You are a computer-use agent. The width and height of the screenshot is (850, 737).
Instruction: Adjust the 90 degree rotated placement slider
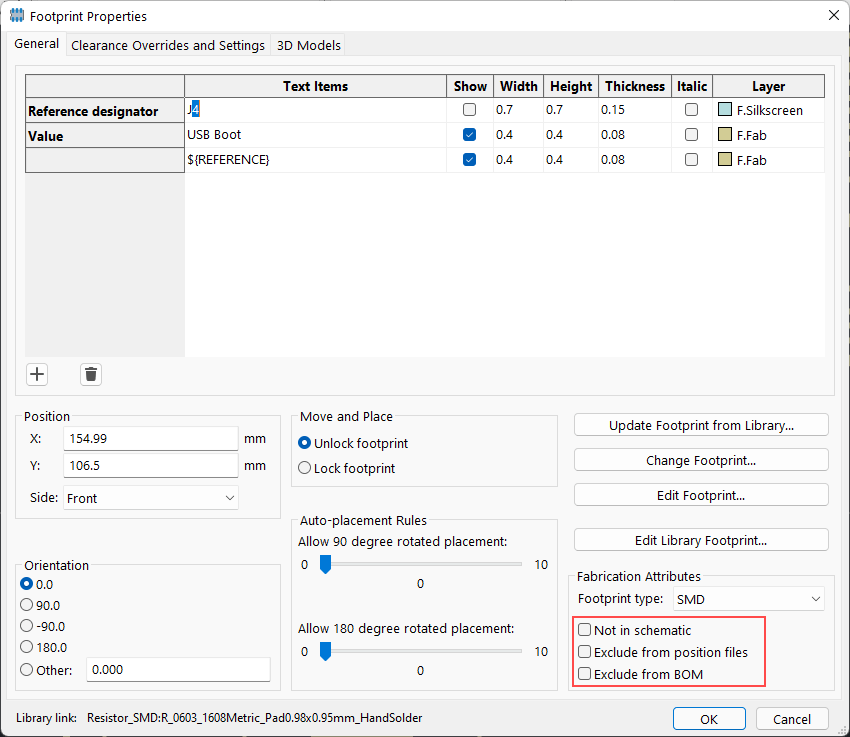pos(325,564)
